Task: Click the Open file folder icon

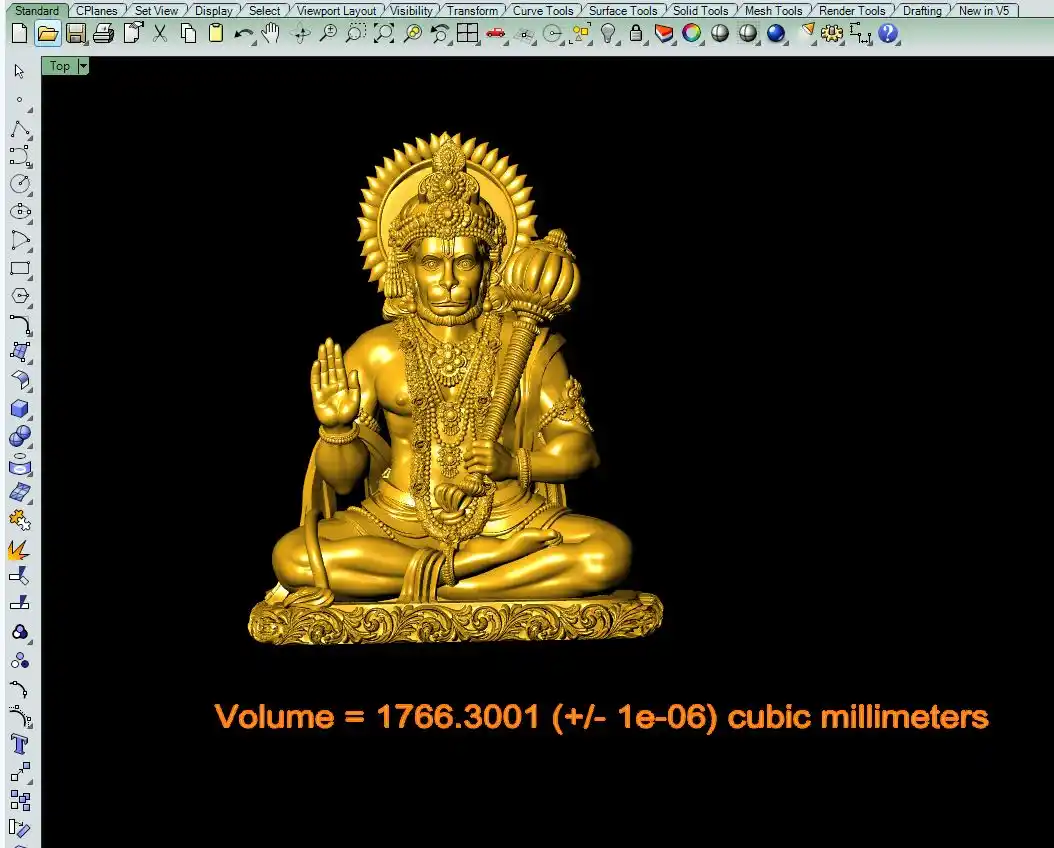Action: (x=47, y=33)
